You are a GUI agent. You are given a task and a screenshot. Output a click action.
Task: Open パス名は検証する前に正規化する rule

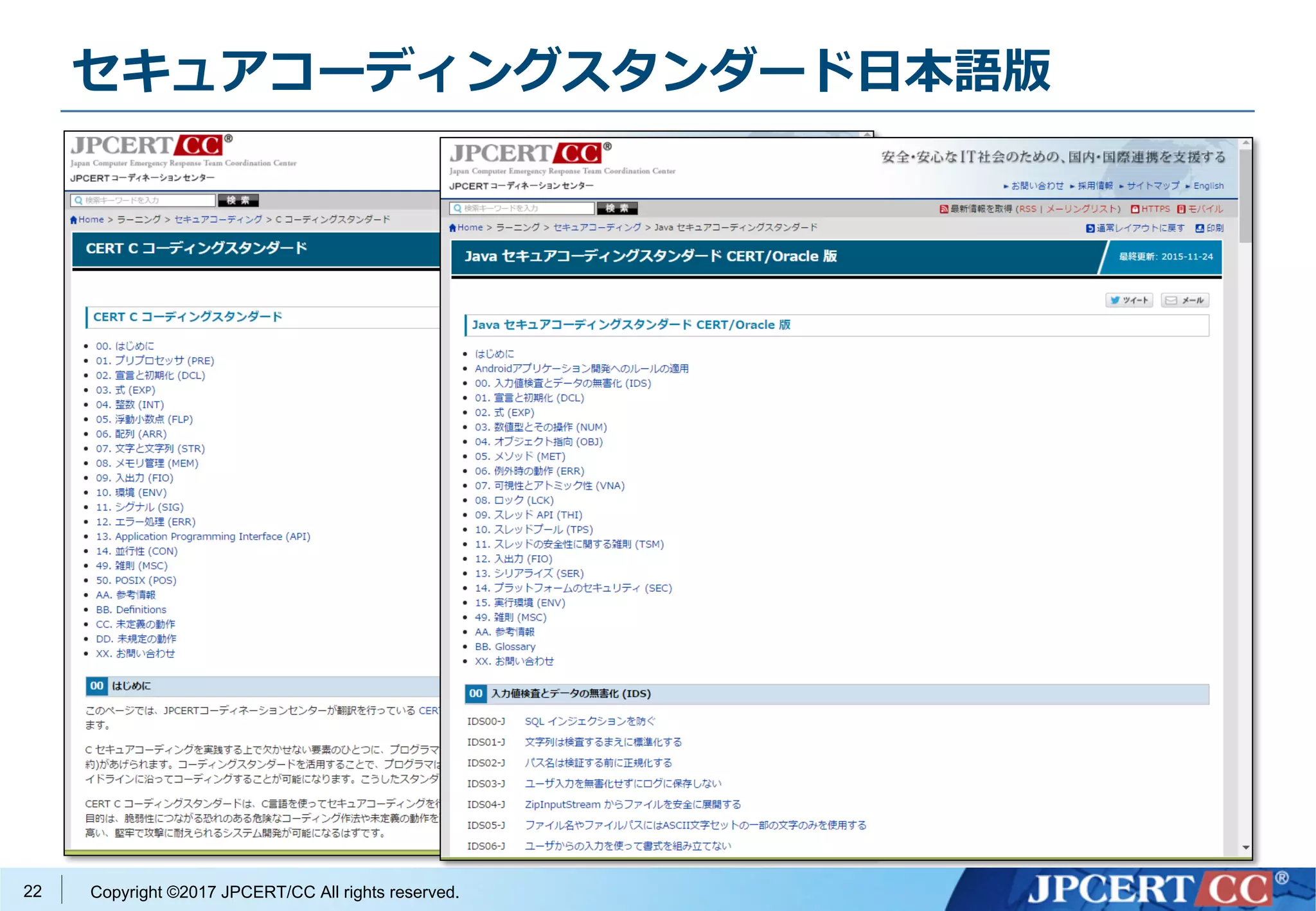pyautogui.click(x=598, y=763)
